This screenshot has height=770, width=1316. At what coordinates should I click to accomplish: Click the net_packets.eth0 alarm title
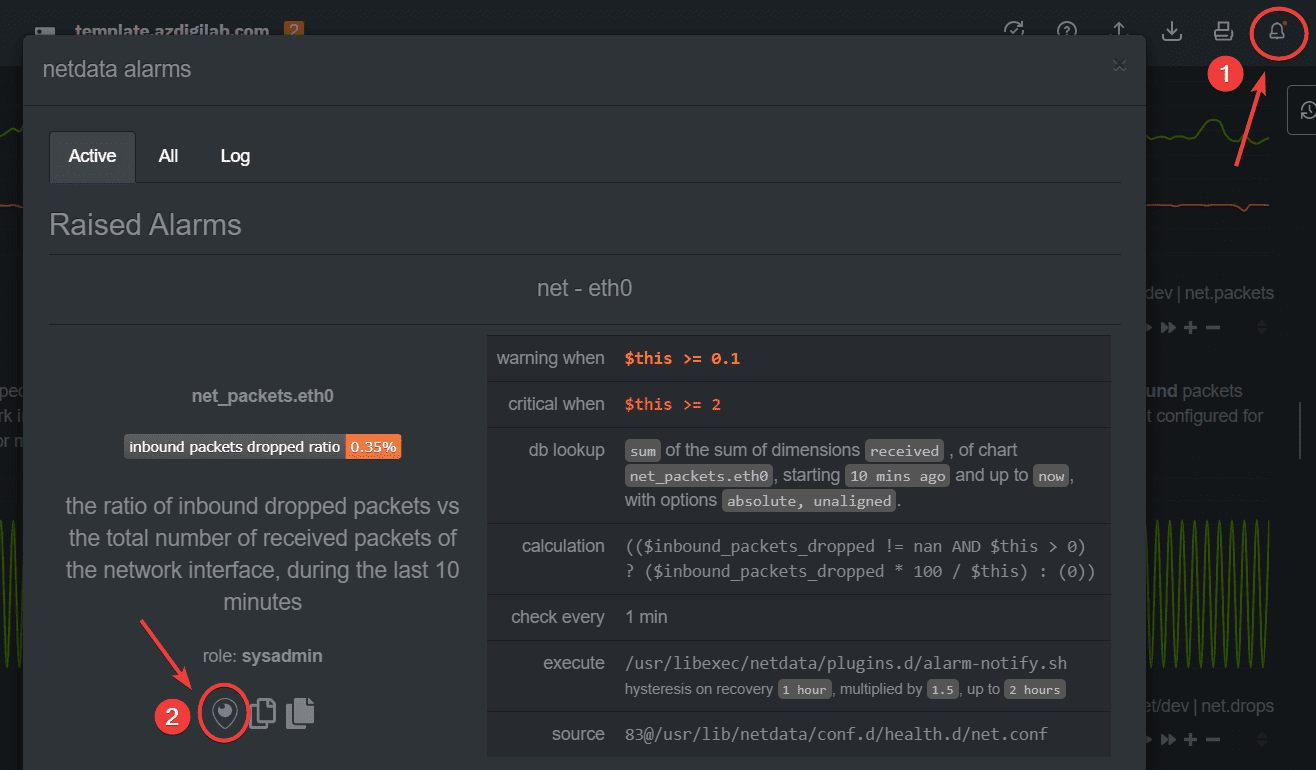(262, 396)
